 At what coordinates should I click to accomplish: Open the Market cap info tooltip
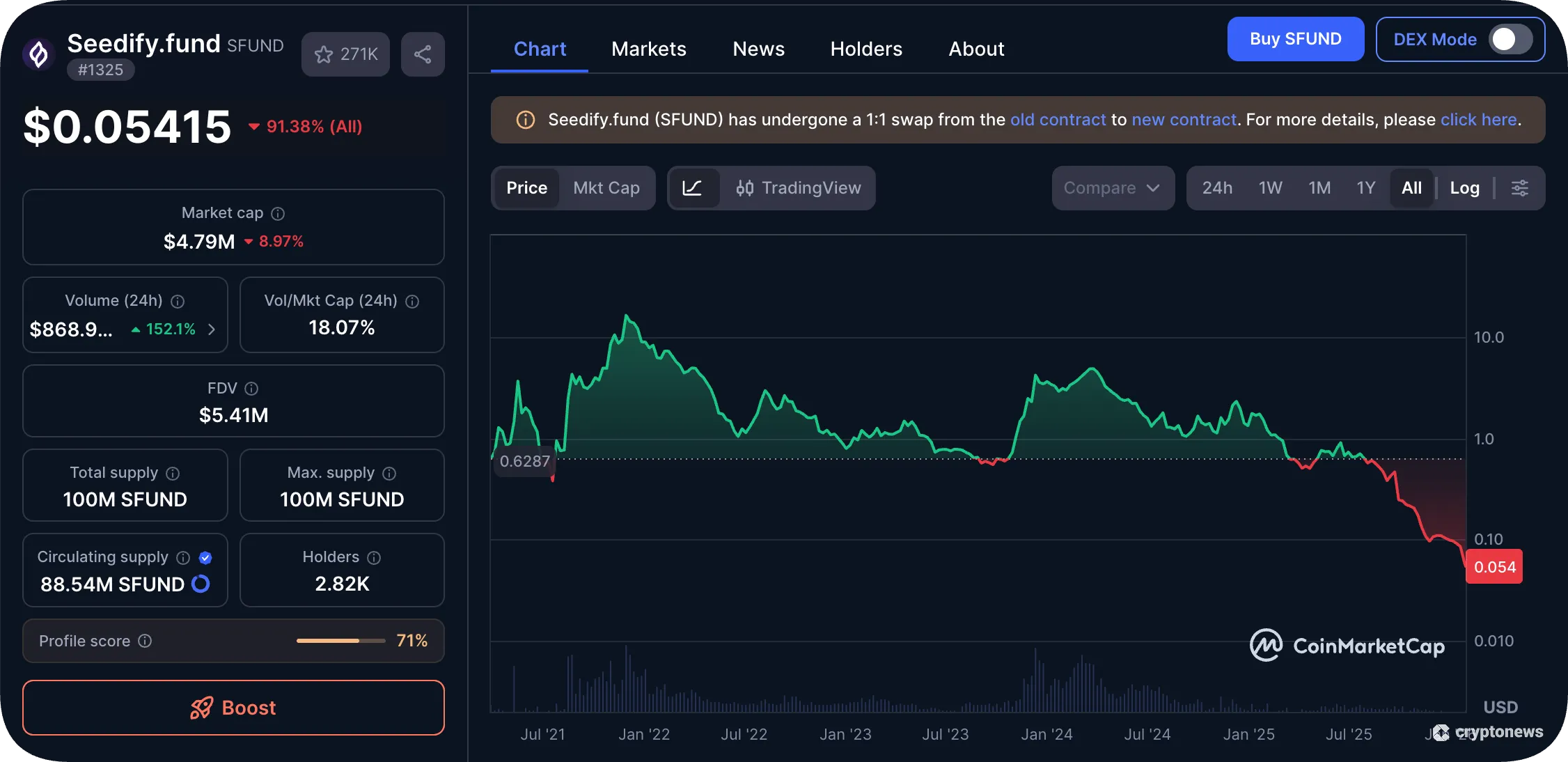pyautogui.click(x=277, y=213)
